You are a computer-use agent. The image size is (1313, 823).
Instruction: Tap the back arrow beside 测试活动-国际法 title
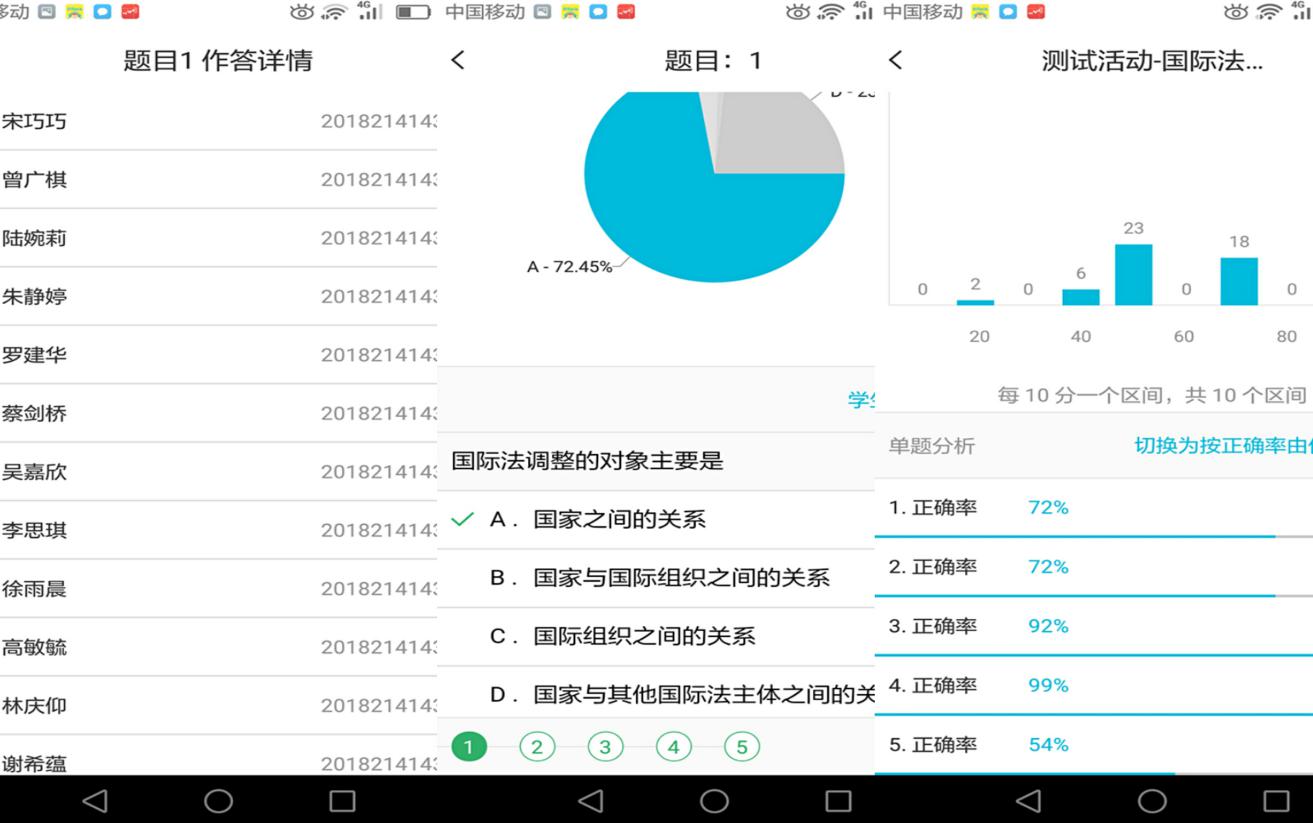pyautogui.click(x=895, y=60)
